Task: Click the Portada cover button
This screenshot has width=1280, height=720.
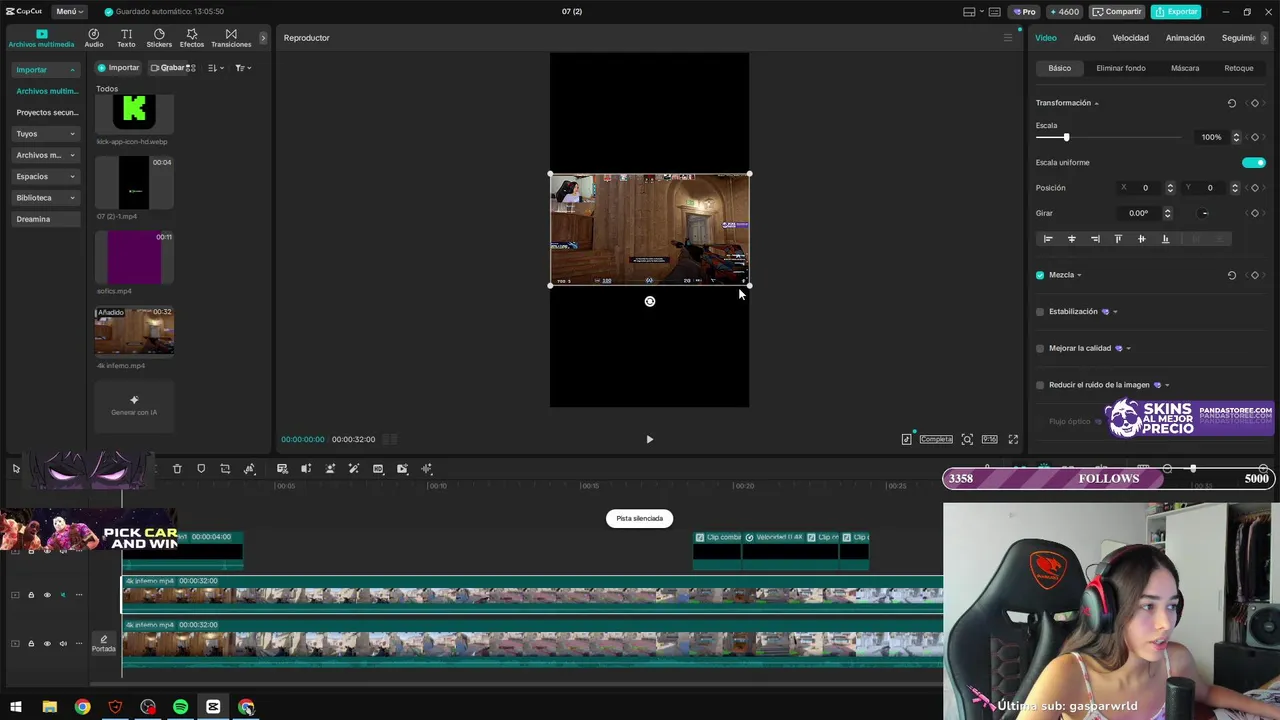Action: click(104, 643)
